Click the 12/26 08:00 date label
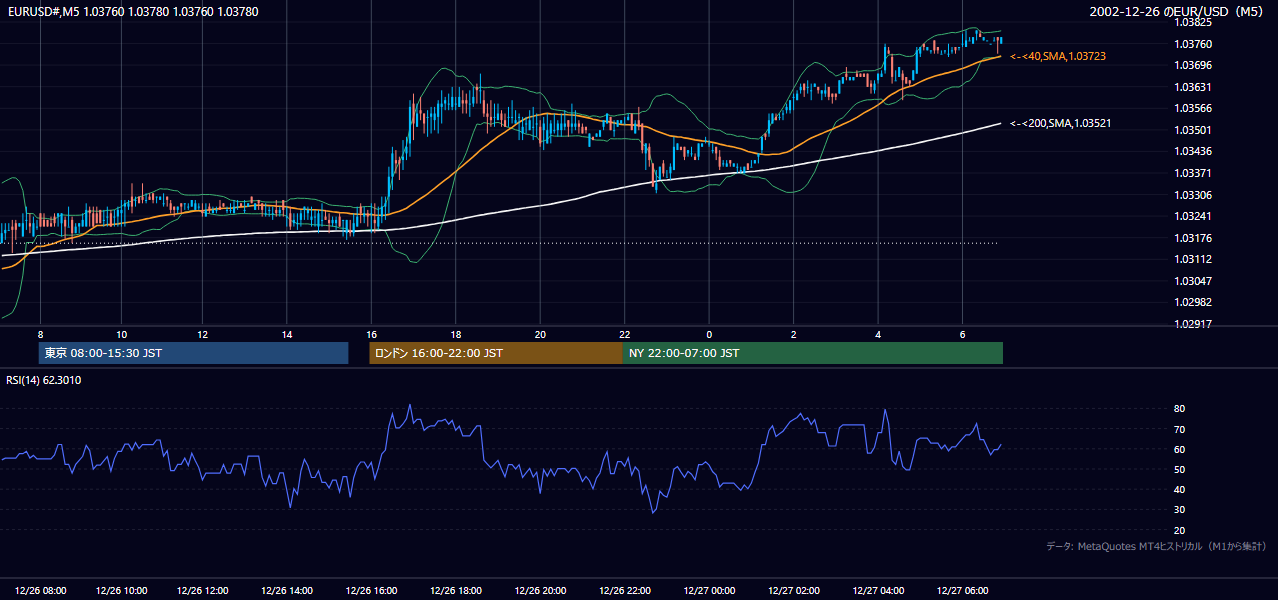1278x600 pixels. (x=41, y=590)
